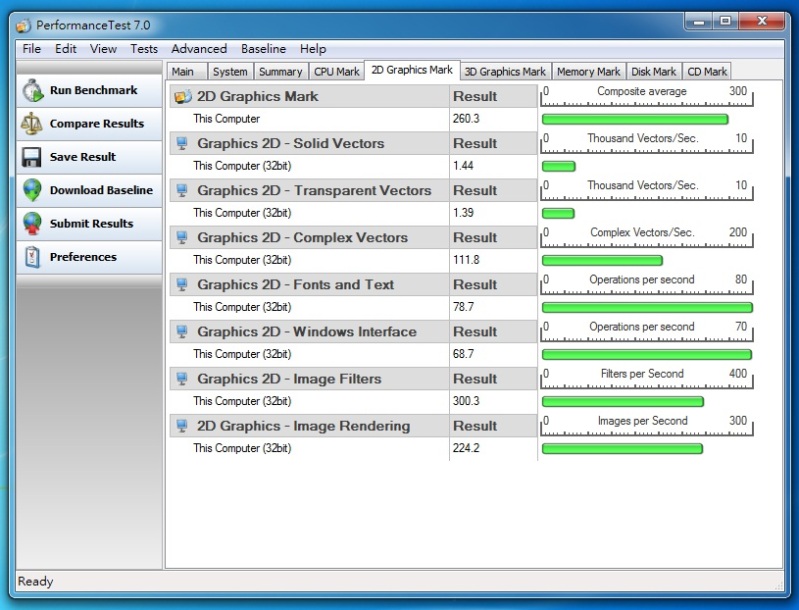Select the composite result value 260.3
This screenshot has width=799, height=610.
pyautogui.click(x=466, y=119)
